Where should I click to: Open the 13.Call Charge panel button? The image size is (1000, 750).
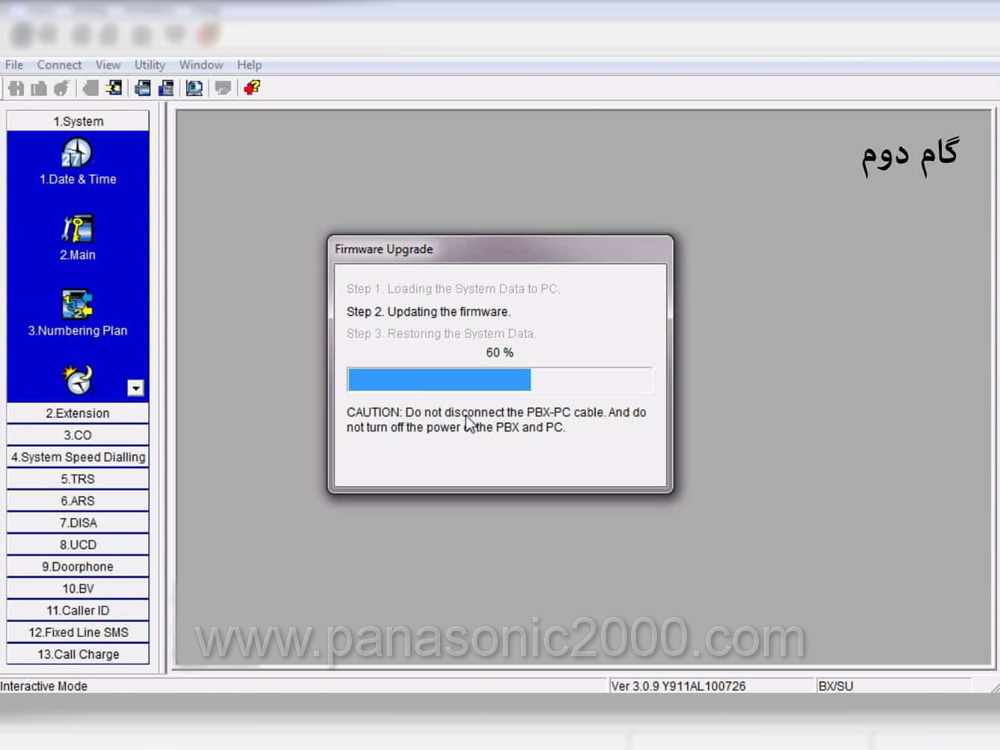pyautogui.click(x=78, y=654)
